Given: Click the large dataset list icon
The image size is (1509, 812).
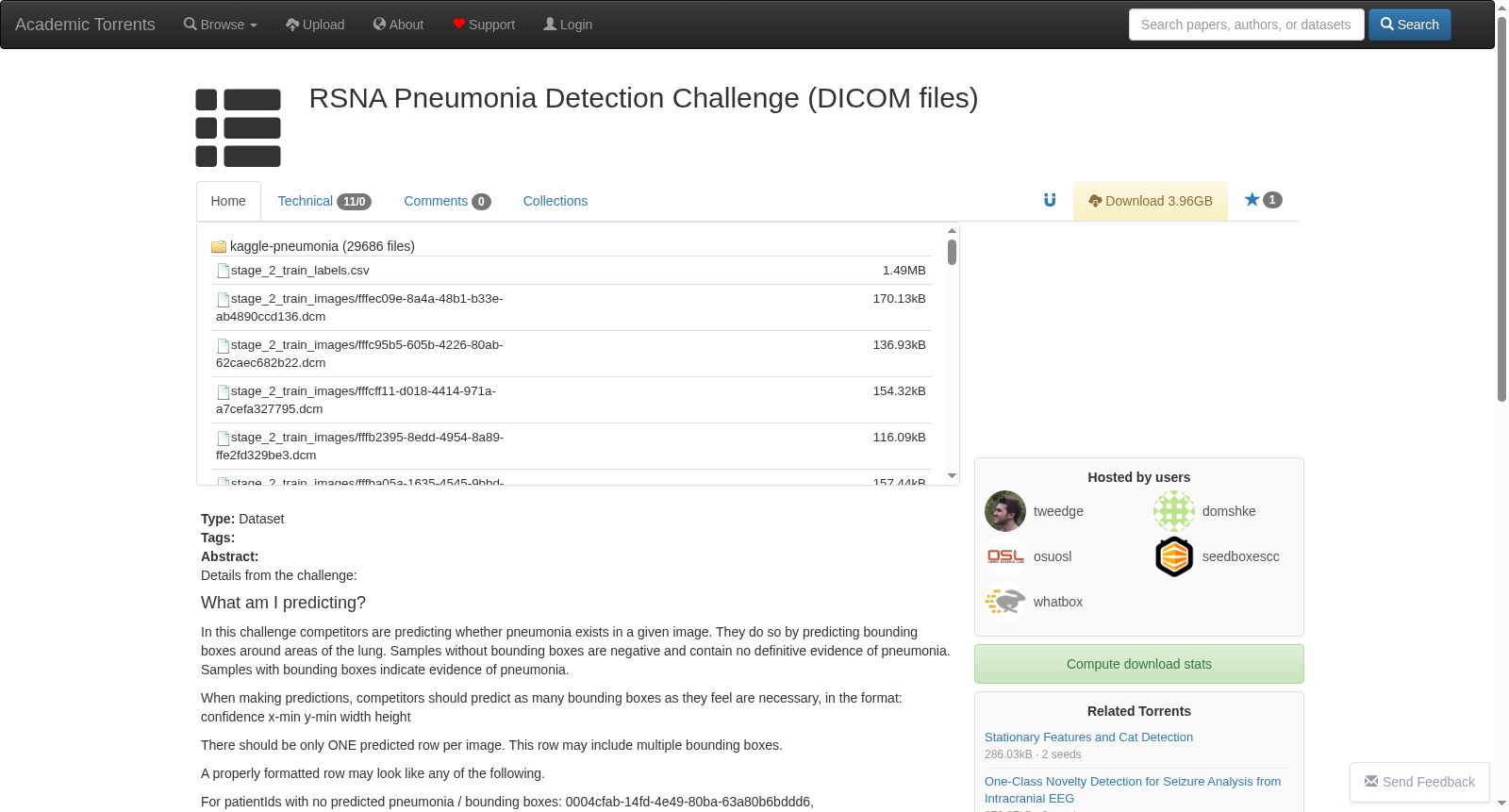Looking at the screenshot, I should (238, 127).
